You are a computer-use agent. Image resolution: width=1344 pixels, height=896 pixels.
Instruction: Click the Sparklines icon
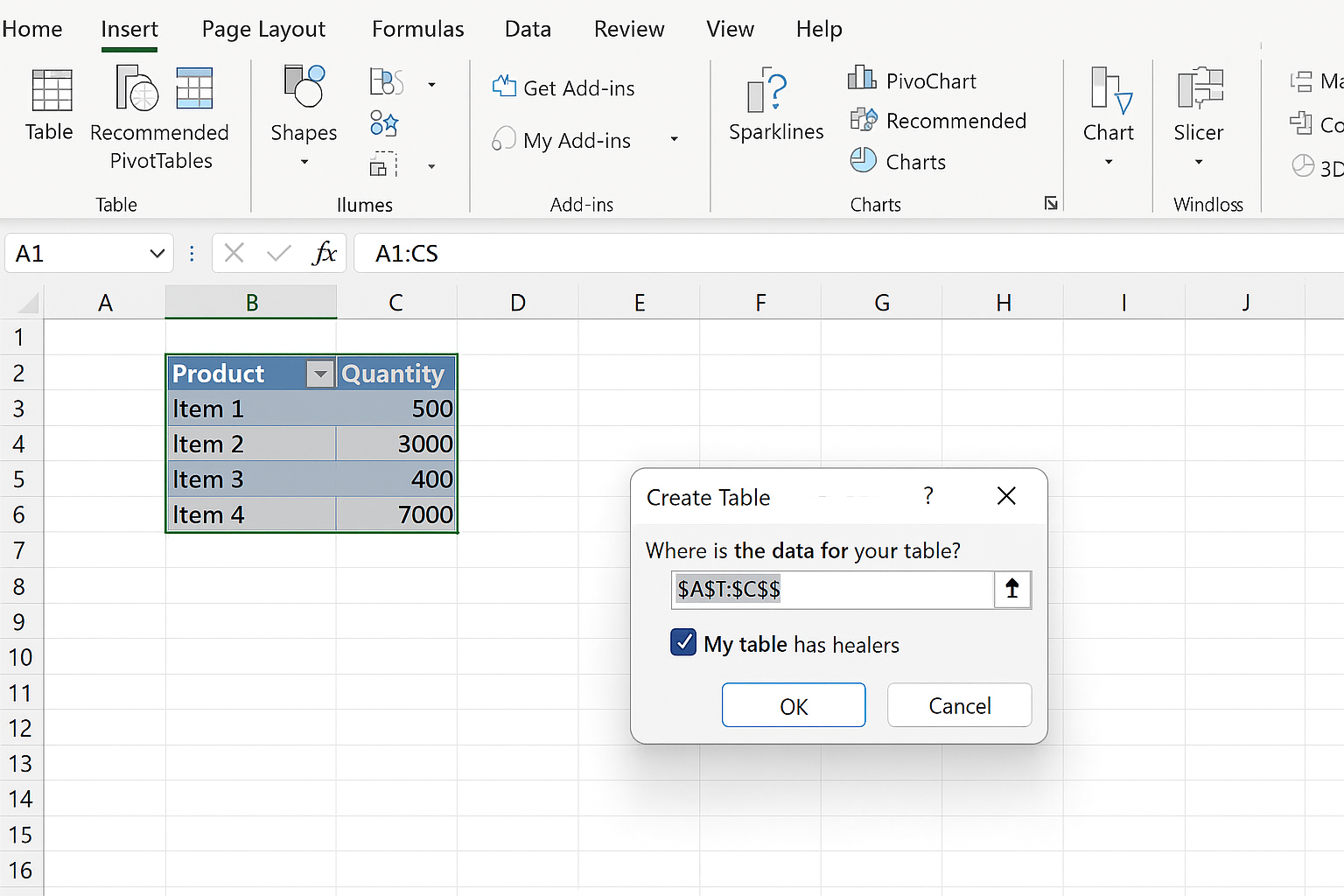pyautogui.click(x=769, y=90)
